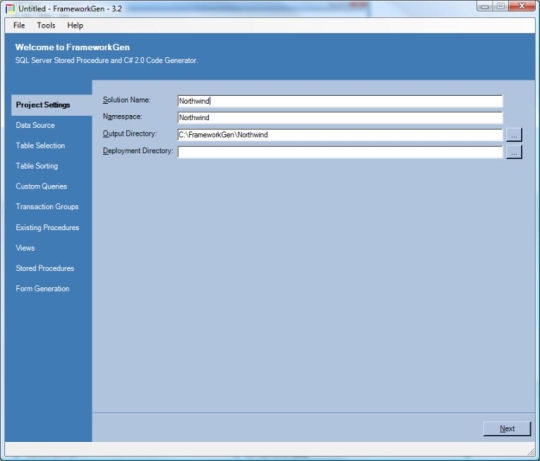Select the Project Settings step
Image resolution: width=540 pixels, height=461 pixels.
(x=52, y=105)
